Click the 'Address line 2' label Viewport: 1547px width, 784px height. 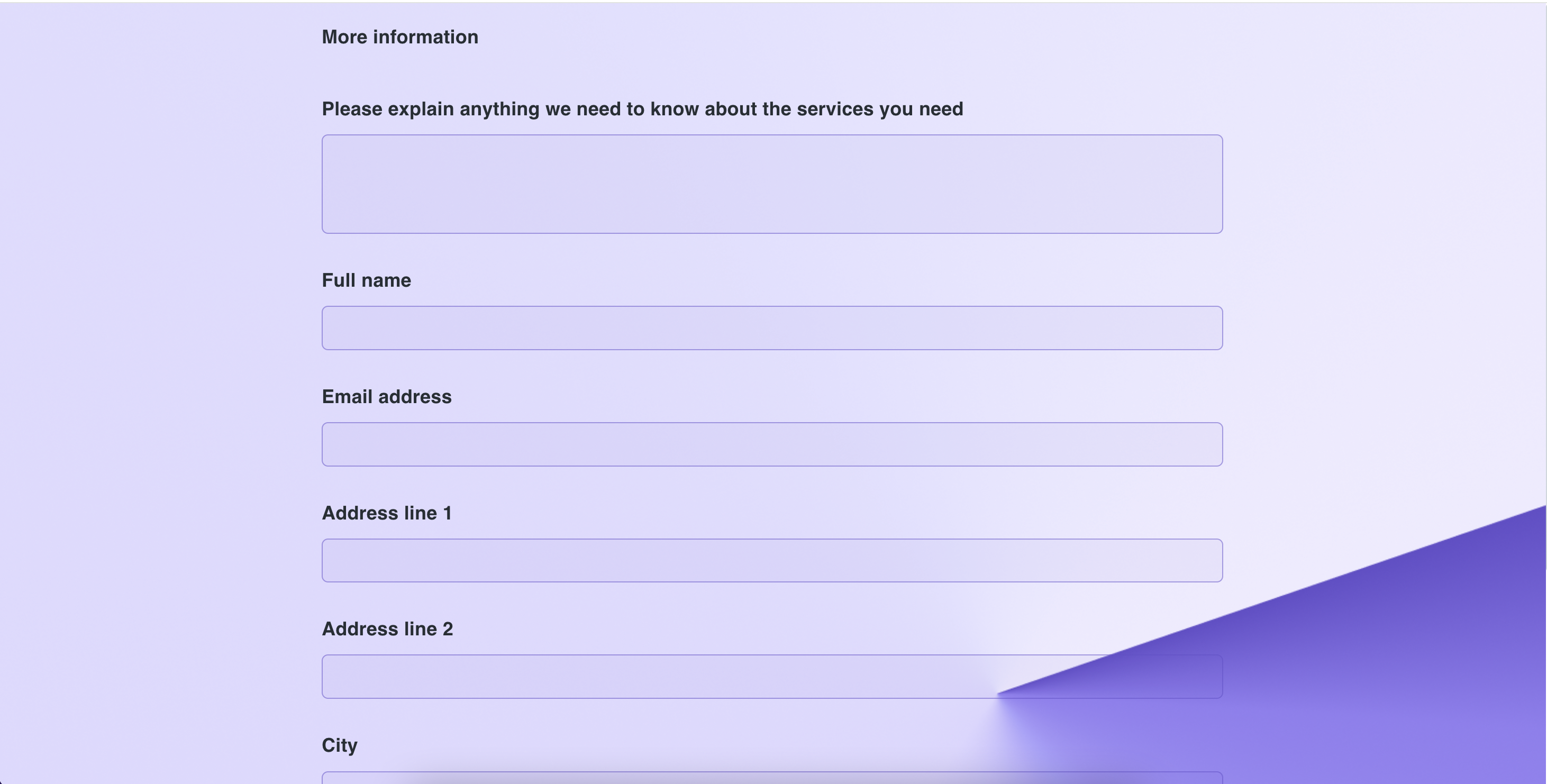(x=387, y=629)
